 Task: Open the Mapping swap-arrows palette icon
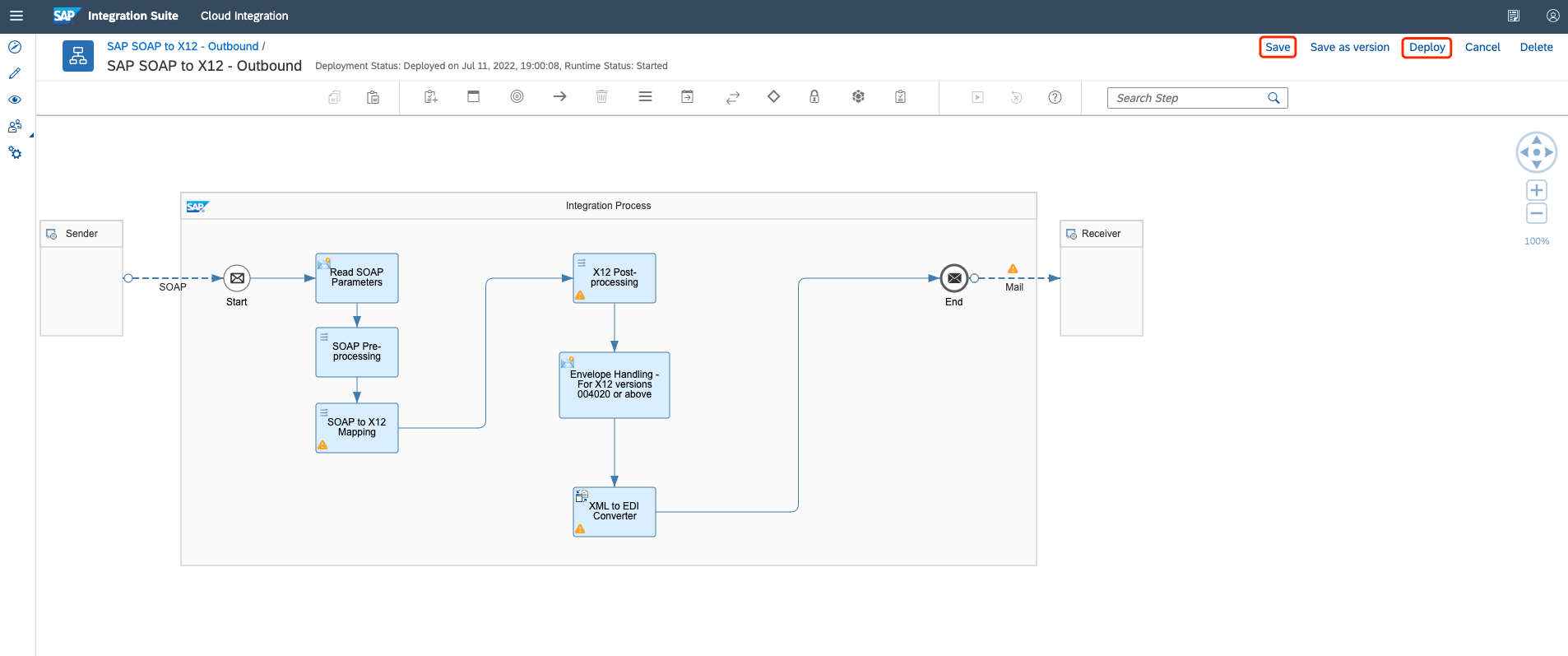733,97
